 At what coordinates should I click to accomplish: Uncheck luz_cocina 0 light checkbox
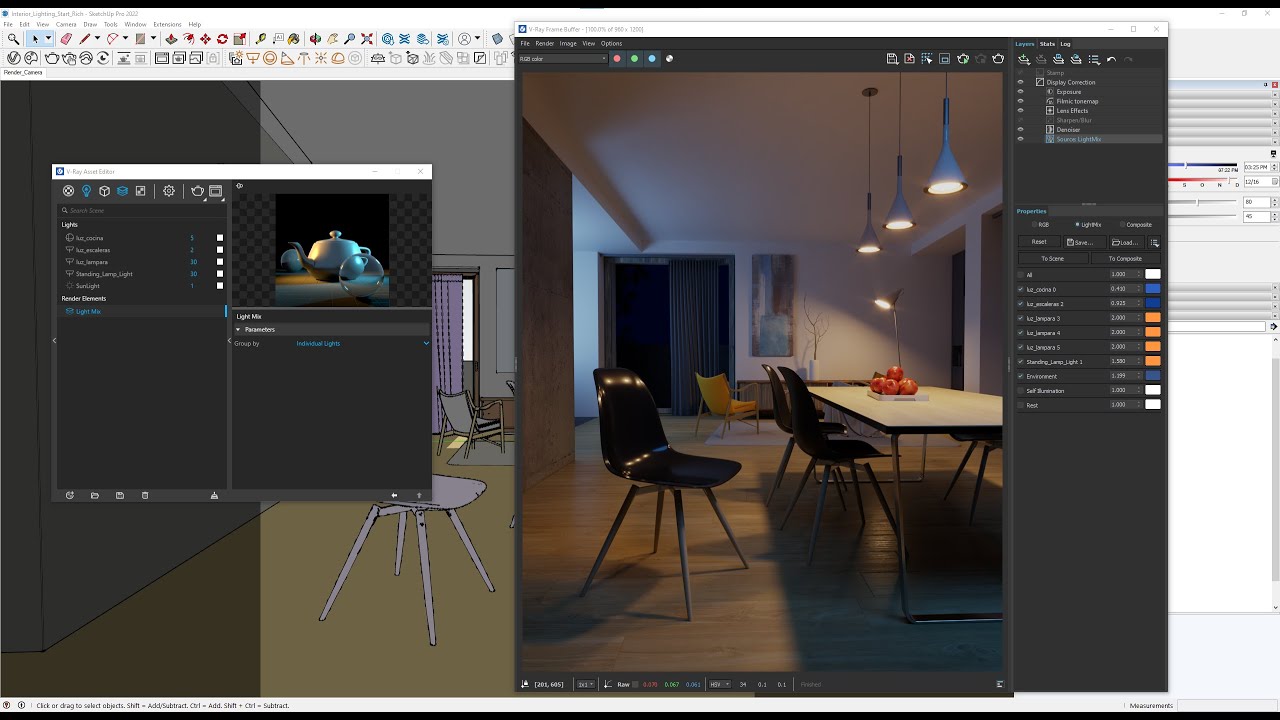pyautogui.click(x=1021, y=289)
